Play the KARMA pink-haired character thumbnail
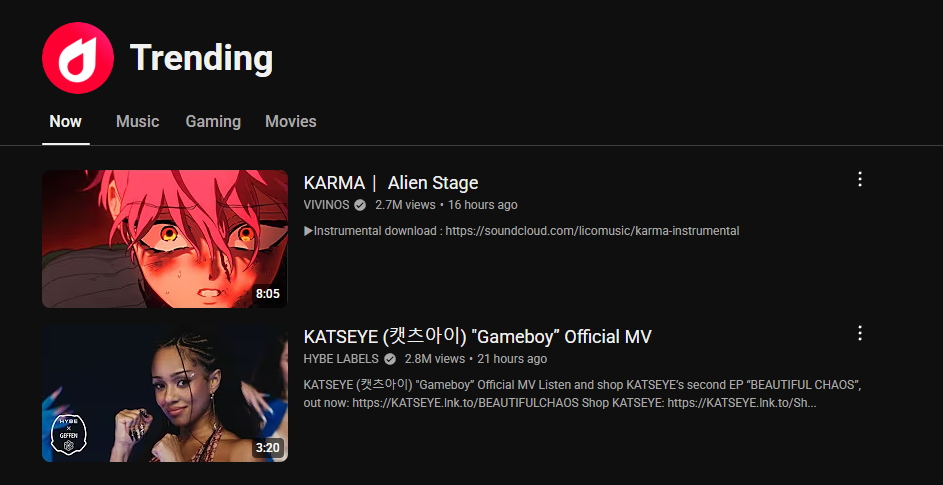This screenshot has width=943, height=485. [x=165, y=239]
